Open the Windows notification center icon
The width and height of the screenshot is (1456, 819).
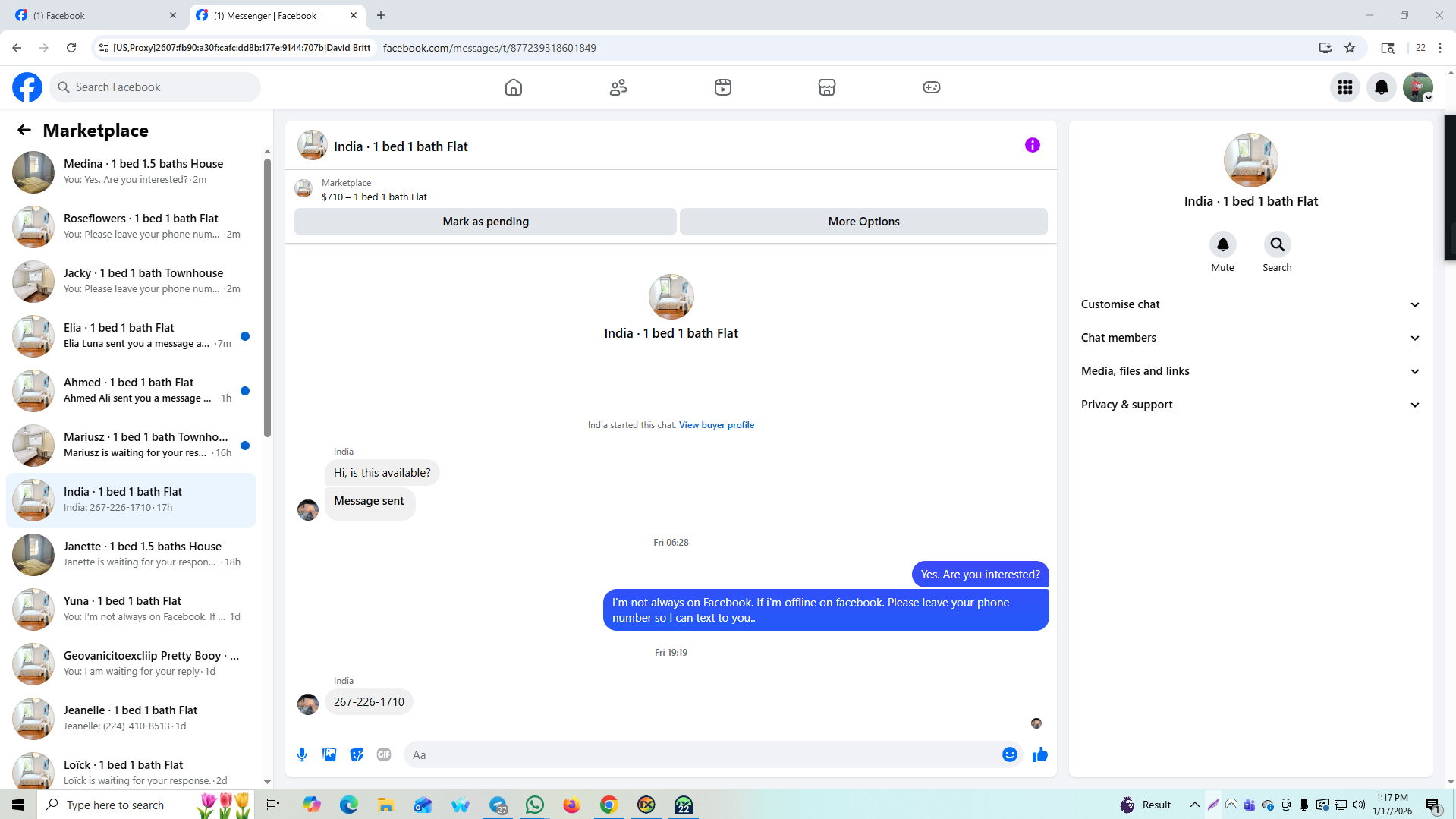coord(1432,805)
